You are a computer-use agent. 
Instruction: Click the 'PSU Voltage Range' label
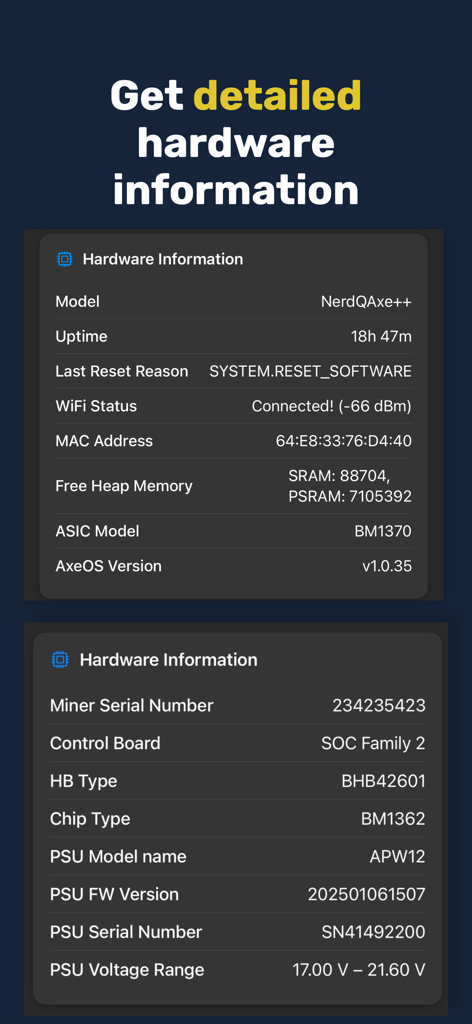click(127, 970)
